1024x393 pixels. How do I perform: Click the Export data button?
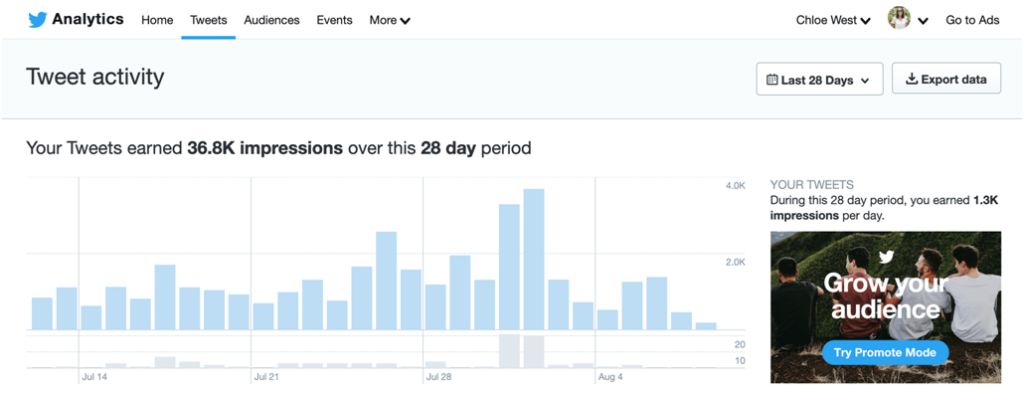(946, 79)
